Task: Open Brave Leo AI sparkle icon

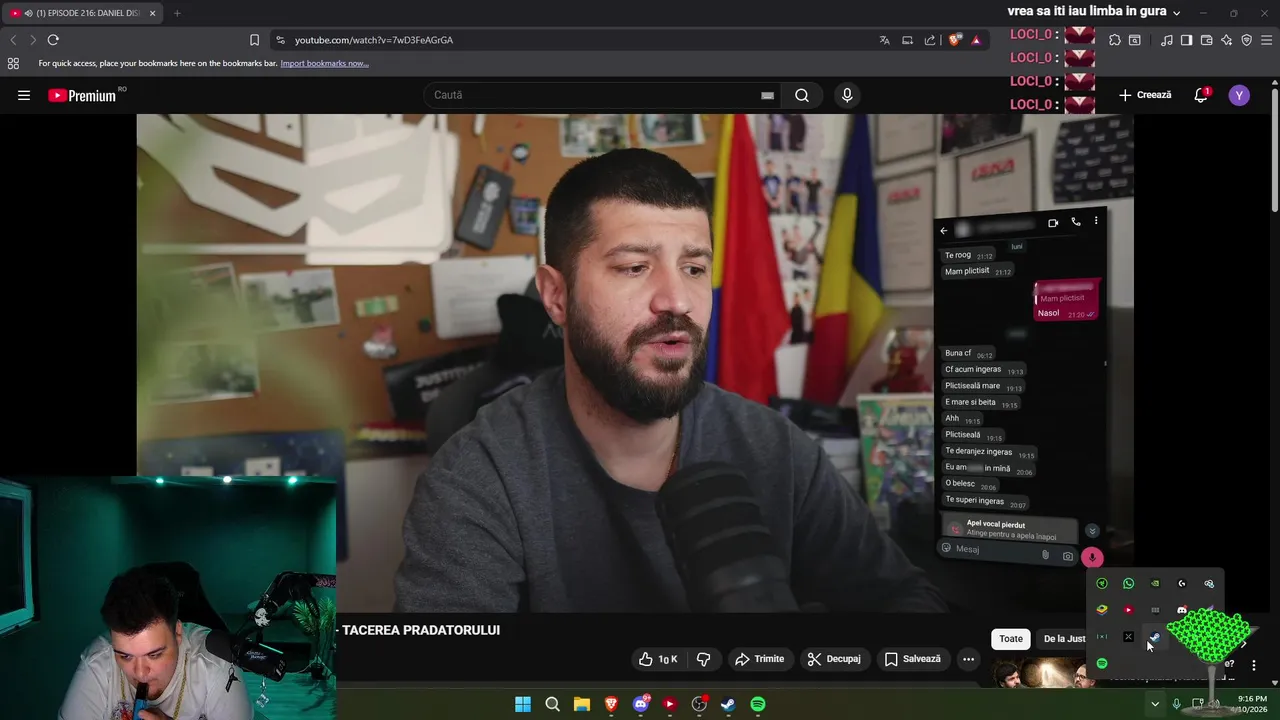Action: pos(1226,40)
